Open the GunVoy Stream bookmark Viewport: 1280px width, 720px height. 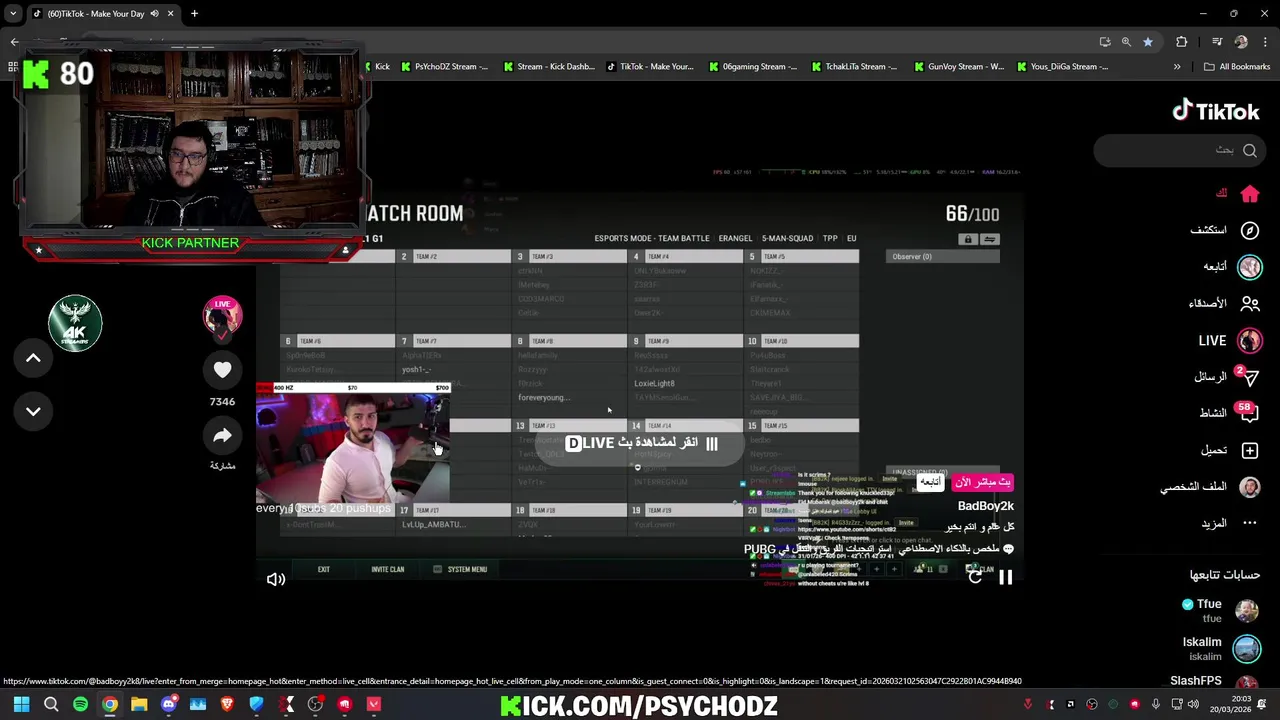pyautogui.click(x=958, y=67)
